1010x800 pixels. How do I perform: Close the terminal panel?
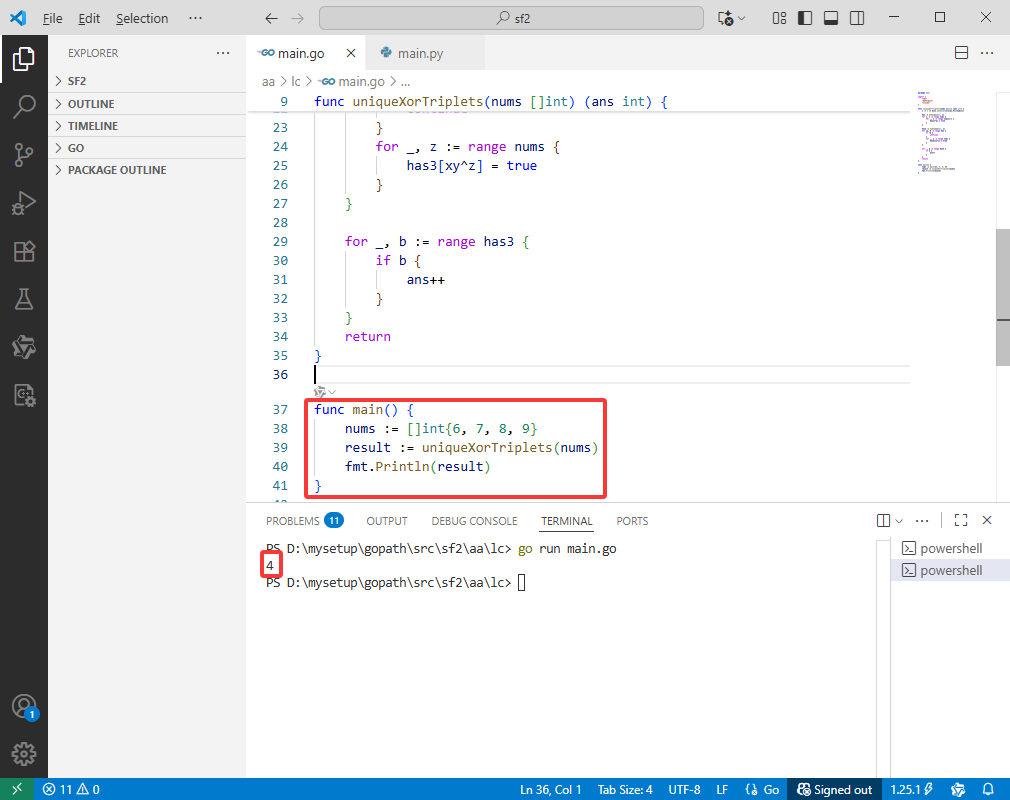(x=987, y=520)
